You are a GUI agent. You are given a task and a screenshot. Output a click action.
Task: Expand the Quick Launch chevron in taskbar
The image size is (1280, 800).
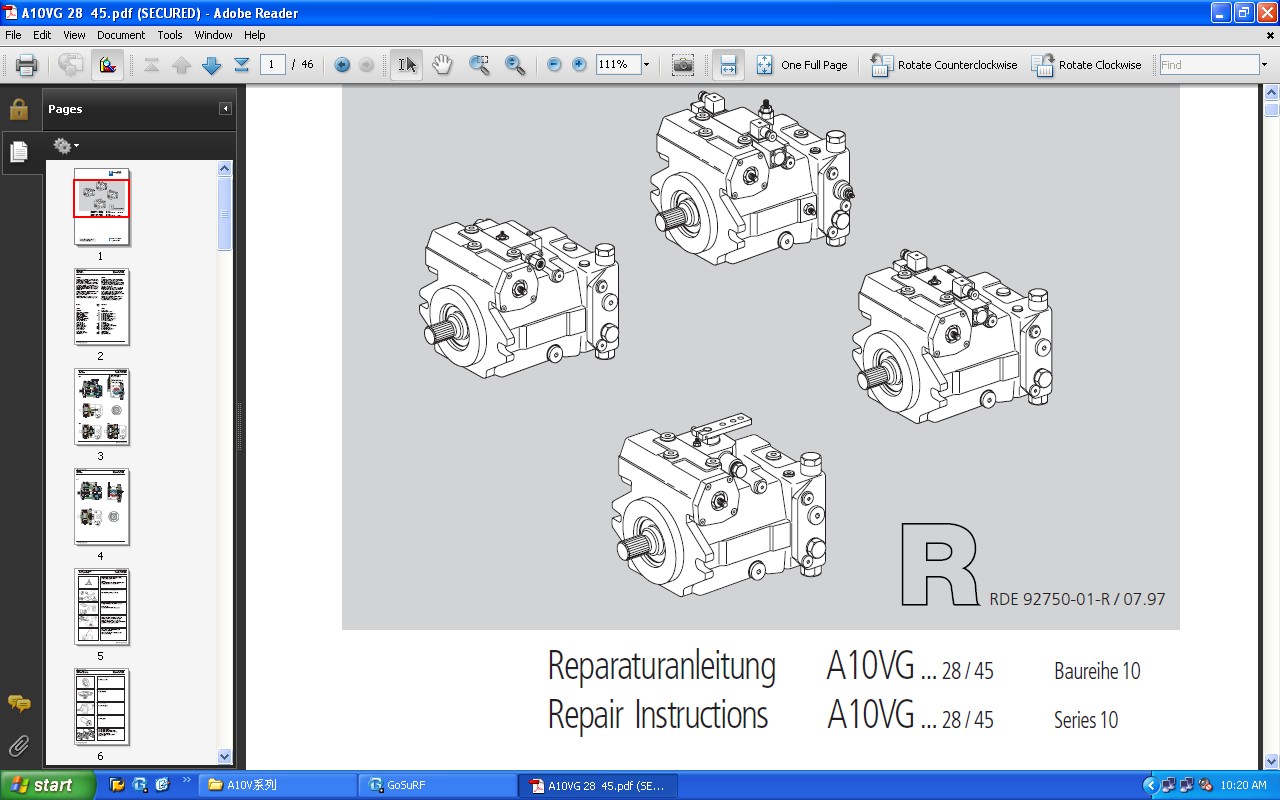click(x=186, y=780)
